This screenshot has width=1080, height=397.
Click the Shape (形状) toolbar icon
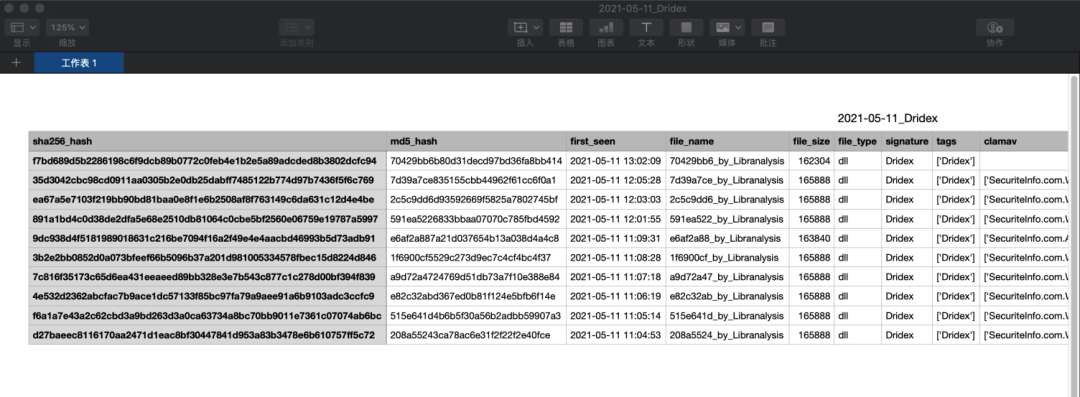(x=686, y=28)
